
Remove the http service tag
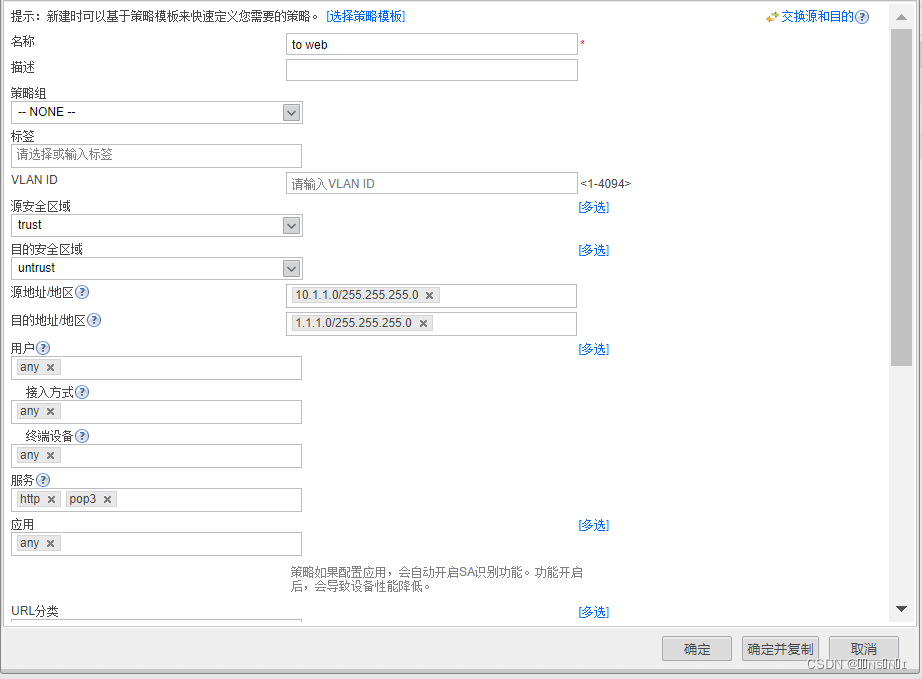tap(52, 500)
